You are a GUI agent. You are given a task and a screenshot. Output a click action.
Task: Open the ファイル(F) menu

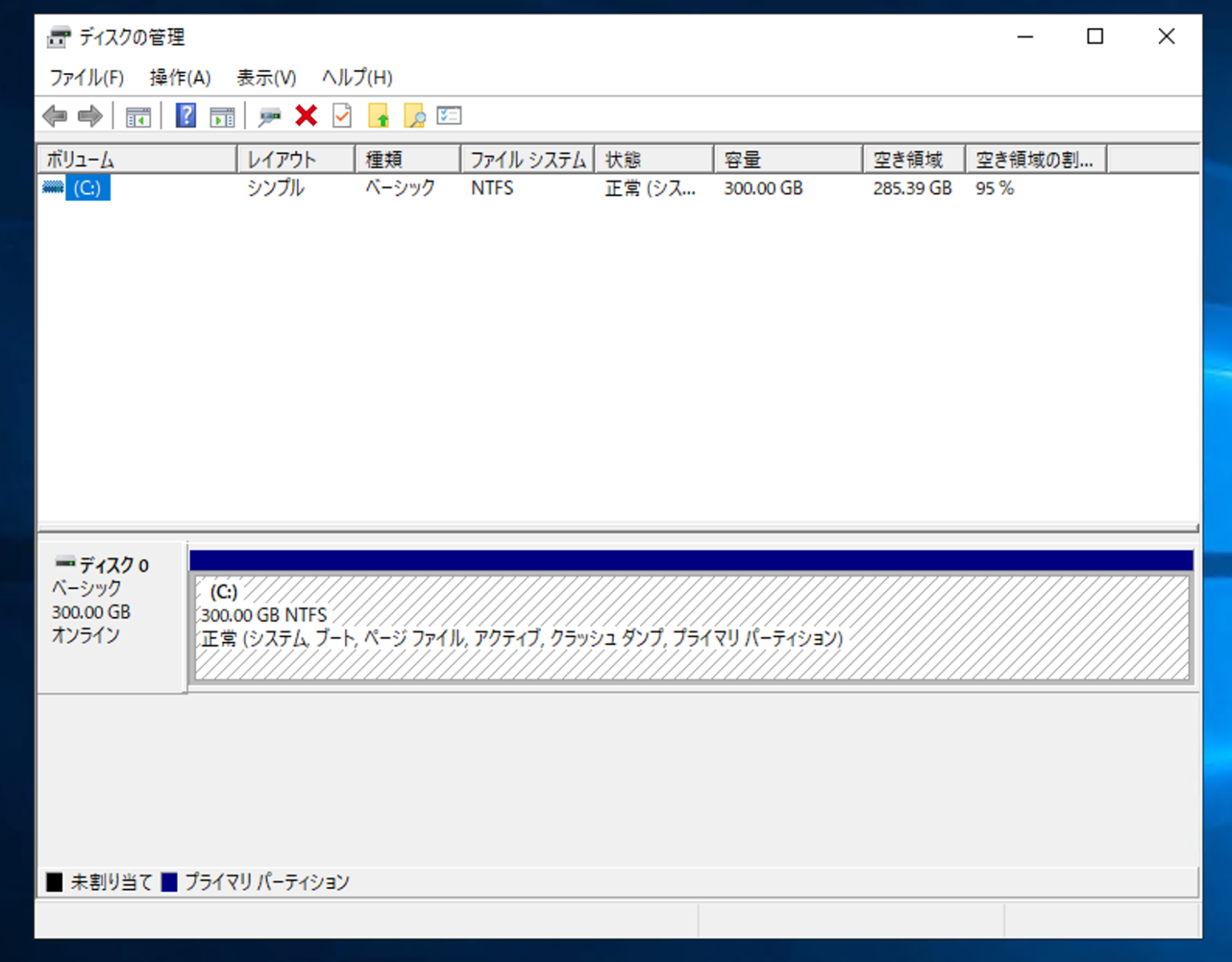tap(86, 77)
